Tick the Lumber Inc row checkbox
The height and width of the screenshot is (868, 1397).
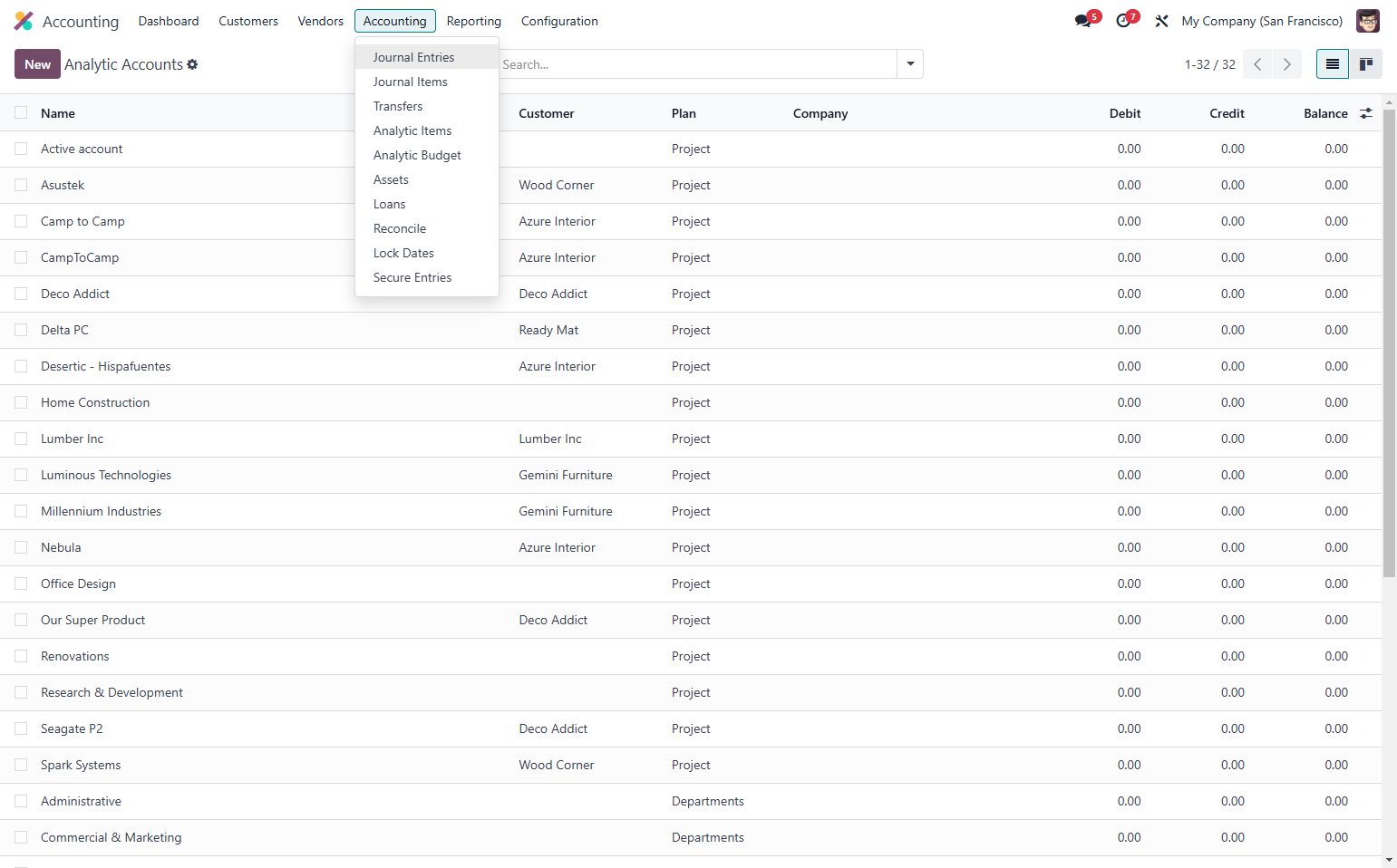tap(21, 439)
